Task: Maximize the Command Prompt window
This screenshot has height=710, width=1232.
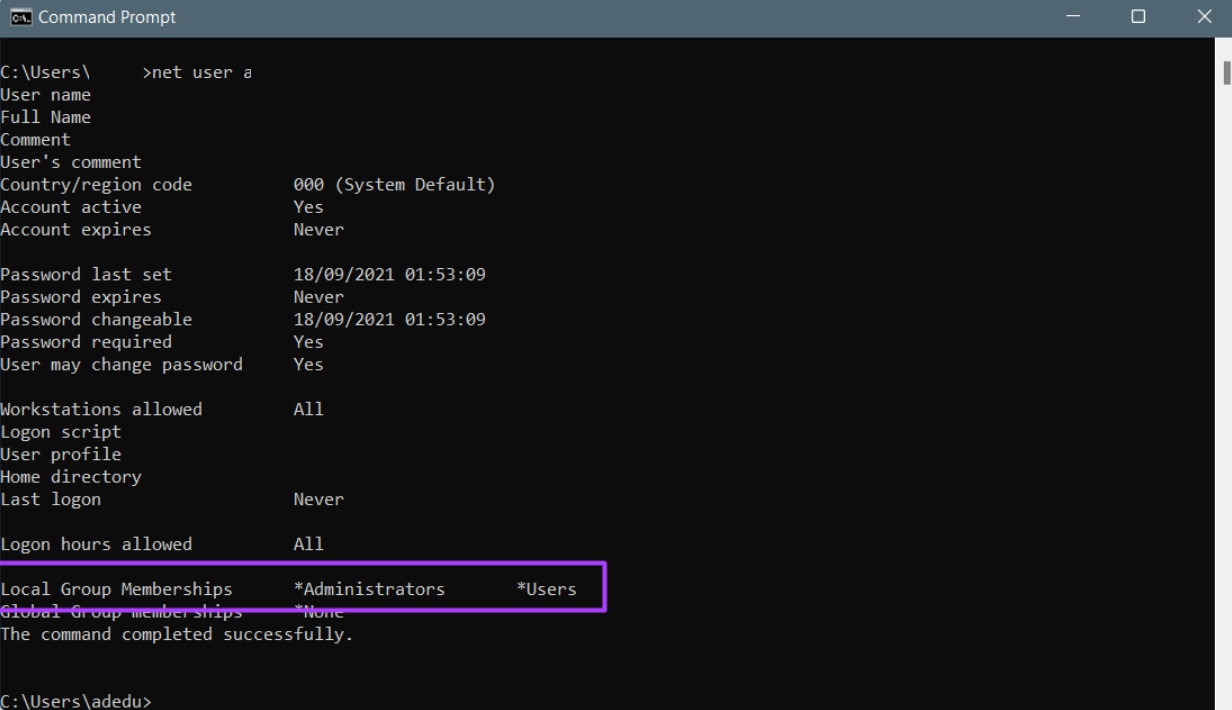Action: (x=1138, y=17)
